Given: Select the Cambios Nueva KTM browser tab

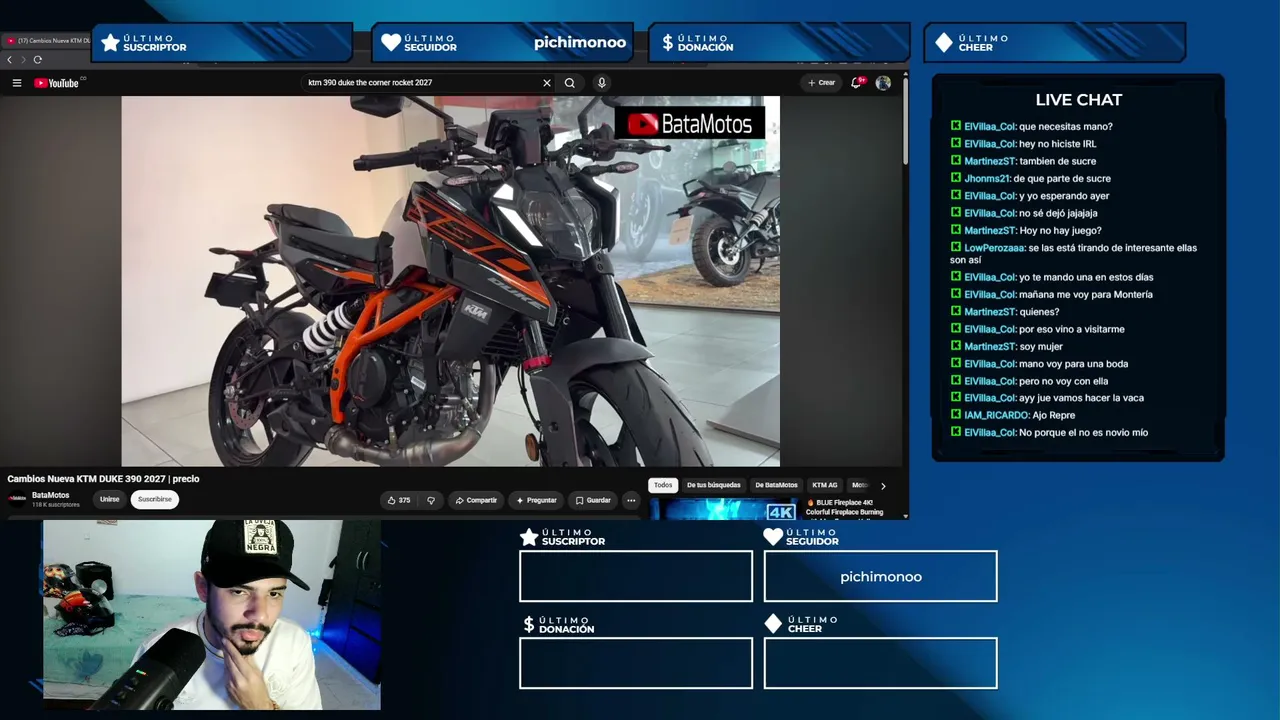Looking at the screenshot, I should click(48, 41).
